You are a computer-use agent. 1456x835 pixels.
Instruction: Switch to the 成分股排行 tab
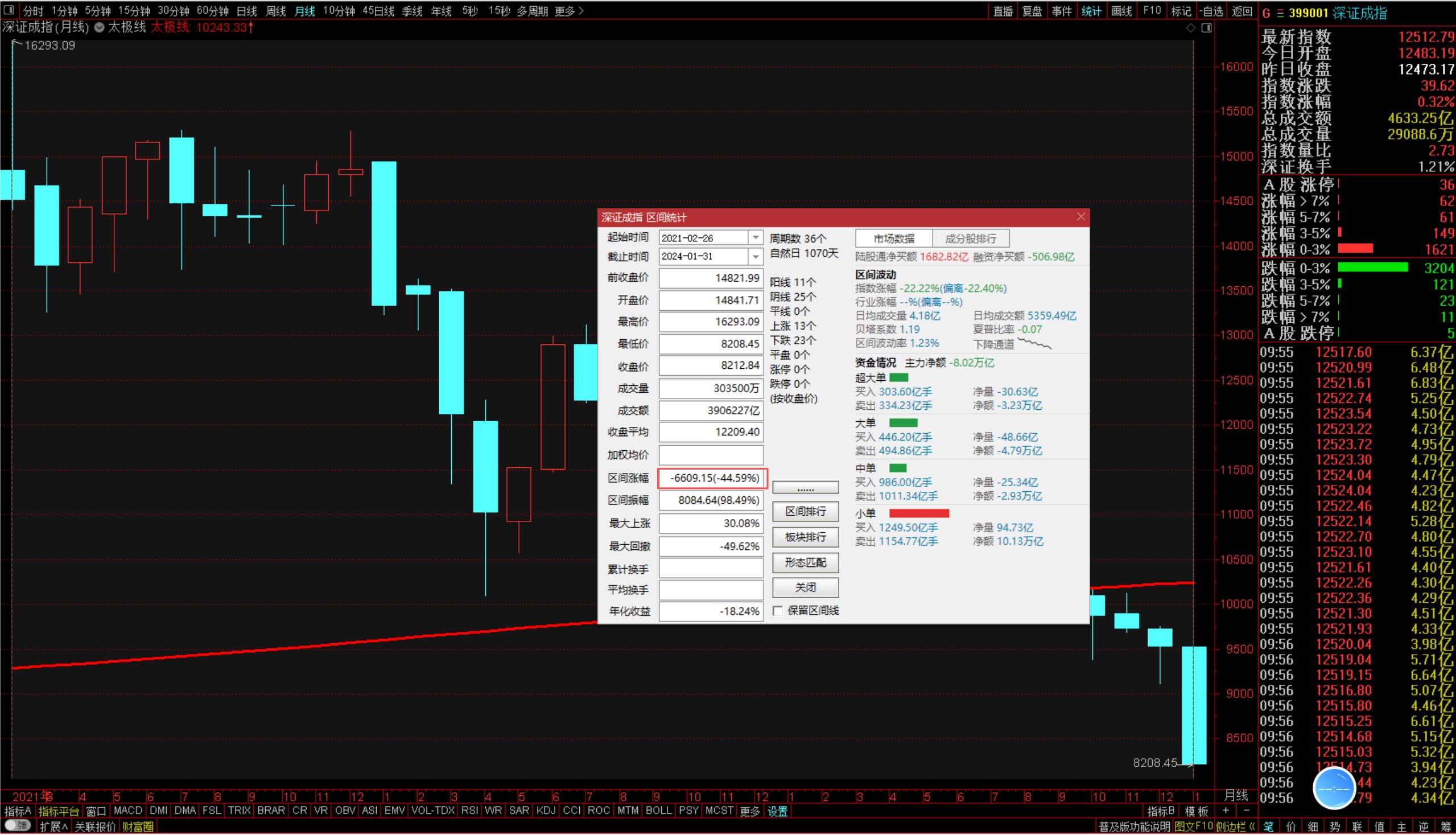tap(970, 238)
